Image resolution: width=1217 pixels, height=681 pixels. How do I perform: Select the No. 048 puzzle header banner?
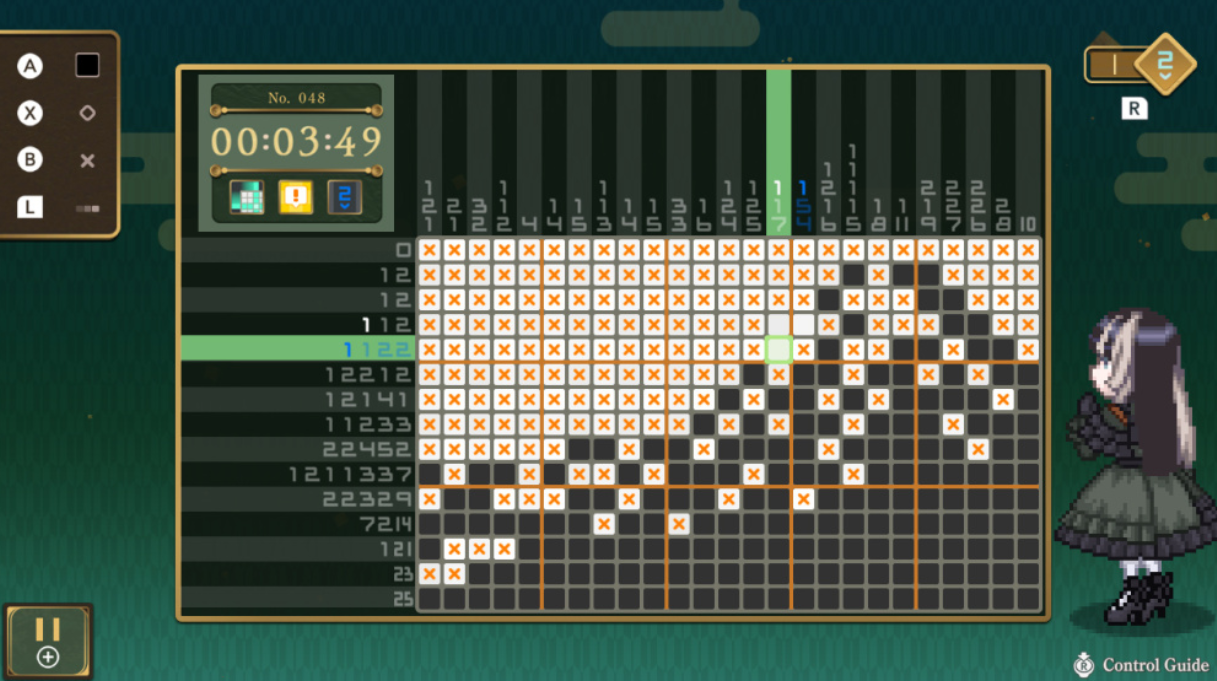coord(295,97)
